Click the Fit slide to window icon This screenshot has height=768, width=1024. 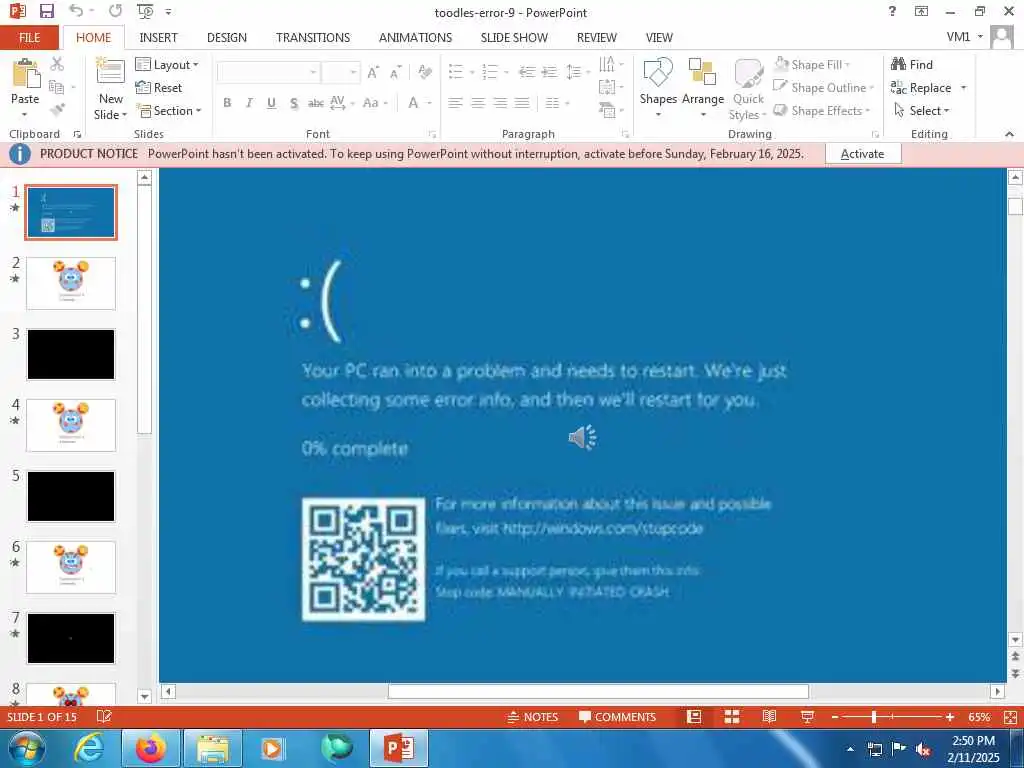click(x=1010, y=717)
